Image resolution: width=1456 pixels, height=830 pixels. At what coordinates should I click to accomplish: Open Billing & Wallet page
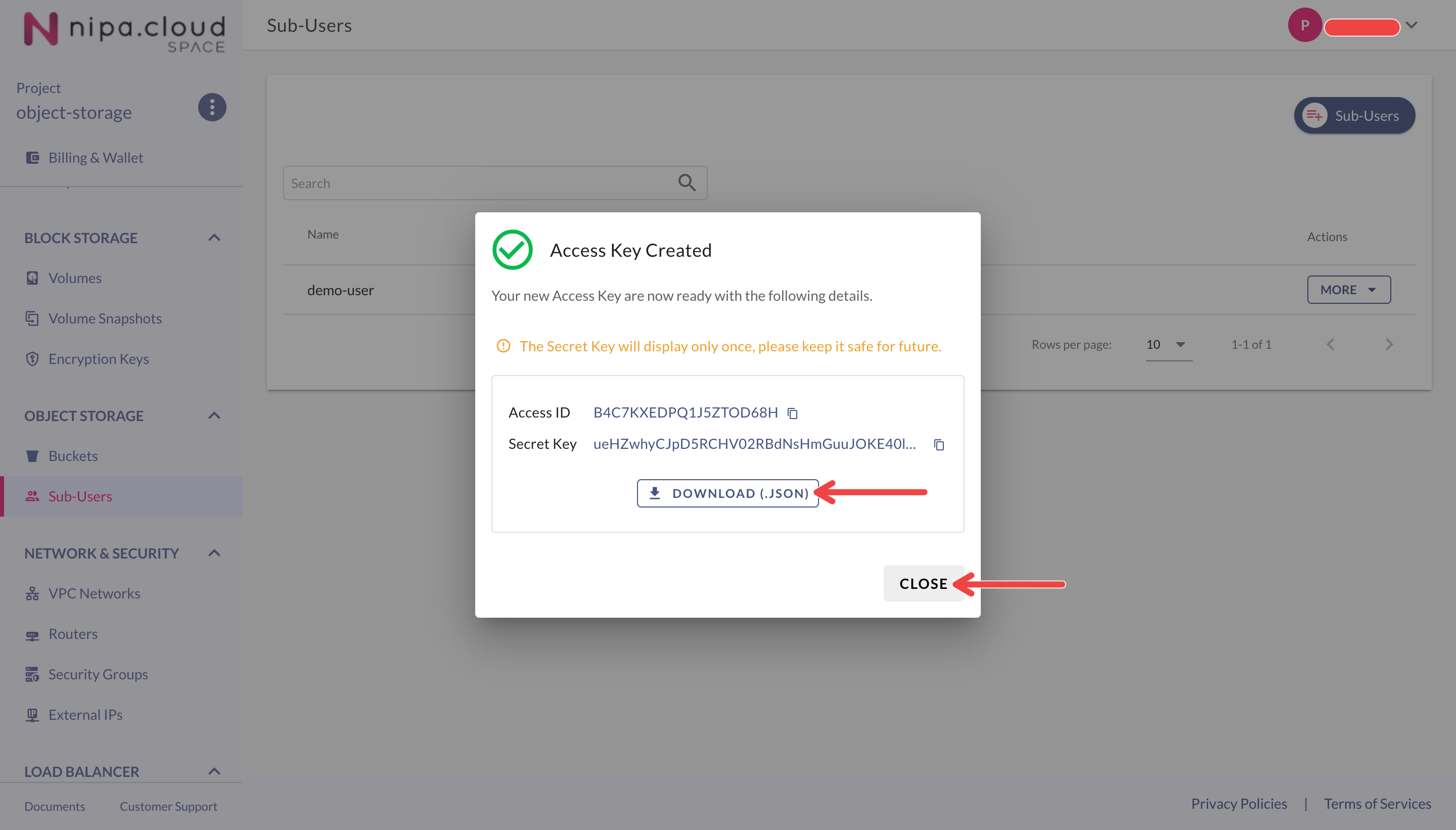pyautogui.click(x=95, y=158)
